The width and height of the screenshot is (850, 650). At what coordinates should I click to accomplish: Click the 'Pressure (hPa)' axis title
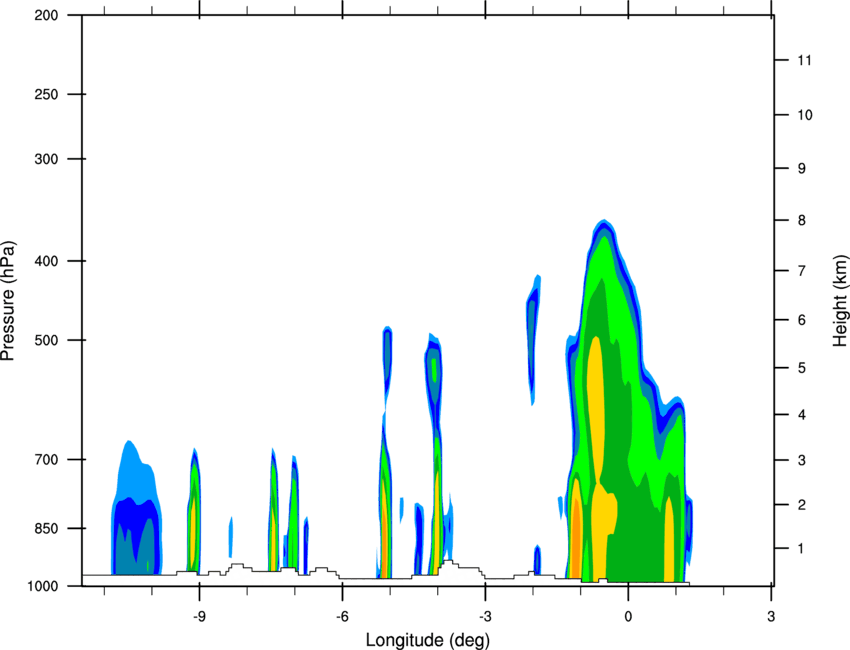pyautogui.click(x=8, y=300)
